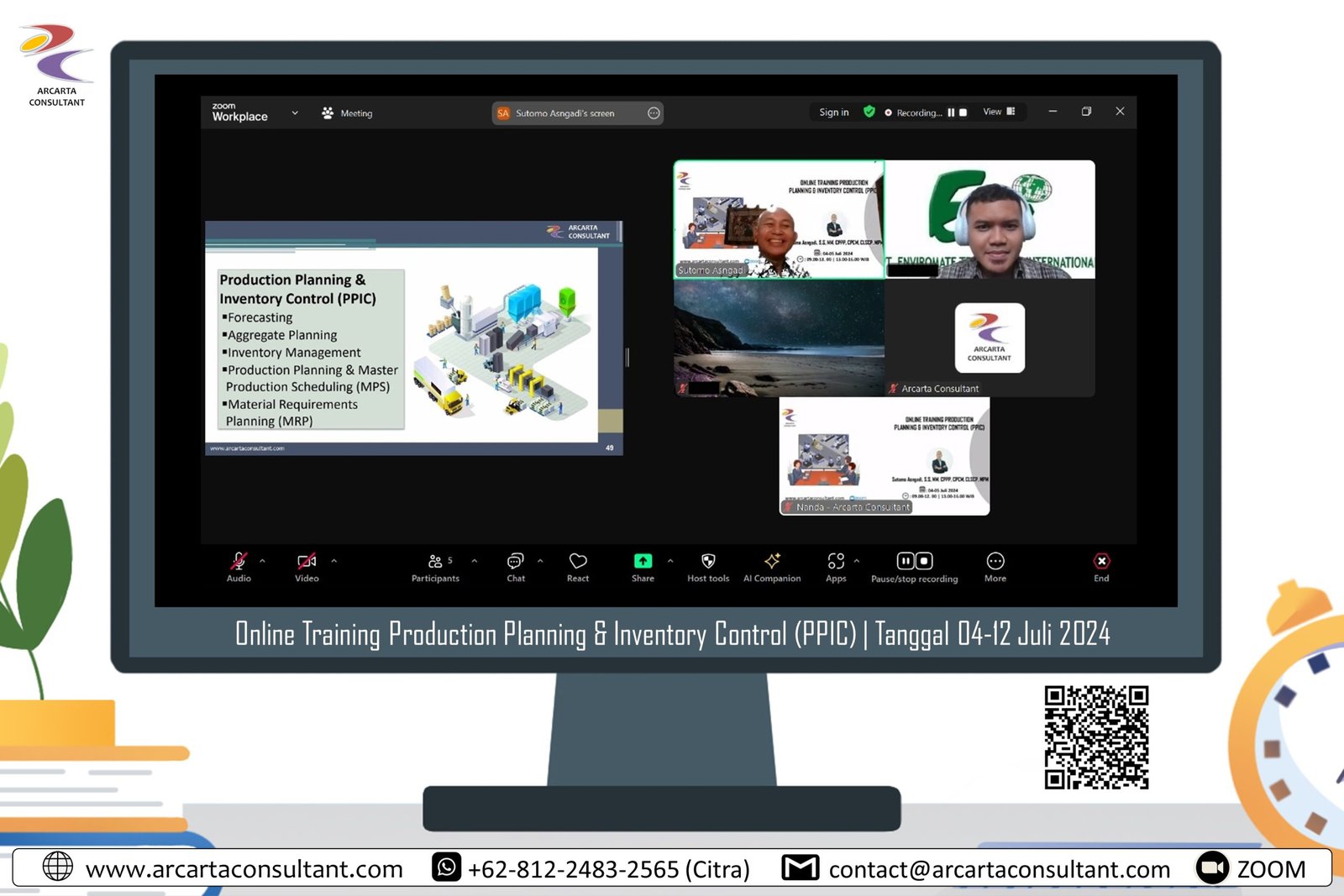Screen dimensions: 1344x896
Task: Click the red End meeting button
Action: click(x=1101, y=562)
